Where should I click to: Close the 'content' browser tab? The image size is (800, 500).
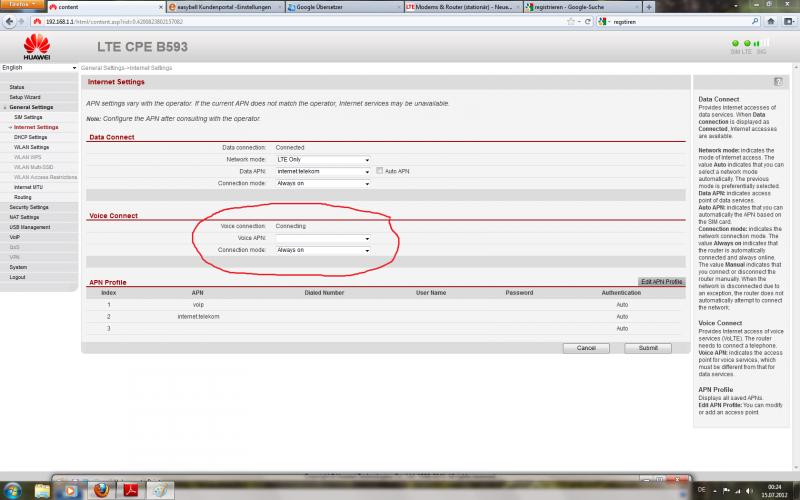[x=161, y=7]
